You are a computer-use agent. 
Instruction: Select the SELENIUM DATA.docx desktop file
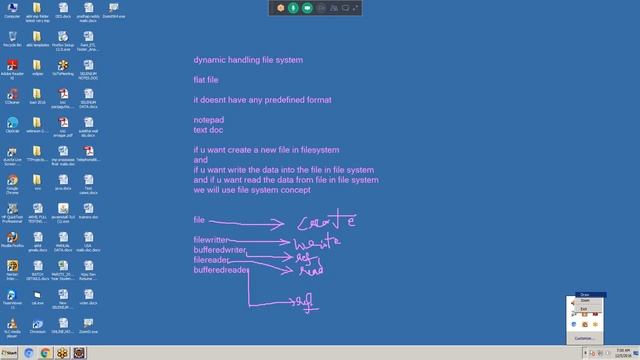tap(88, 98)
